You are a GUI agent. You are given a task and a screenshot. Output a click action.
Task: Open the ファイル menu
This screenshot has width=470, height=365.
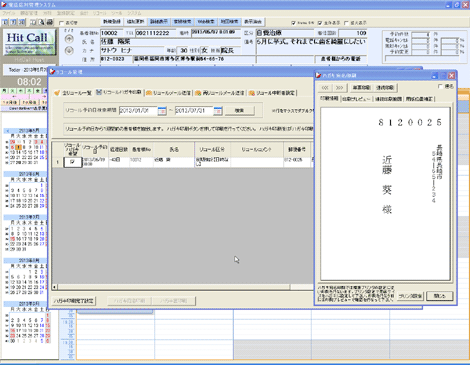(9, 13)
